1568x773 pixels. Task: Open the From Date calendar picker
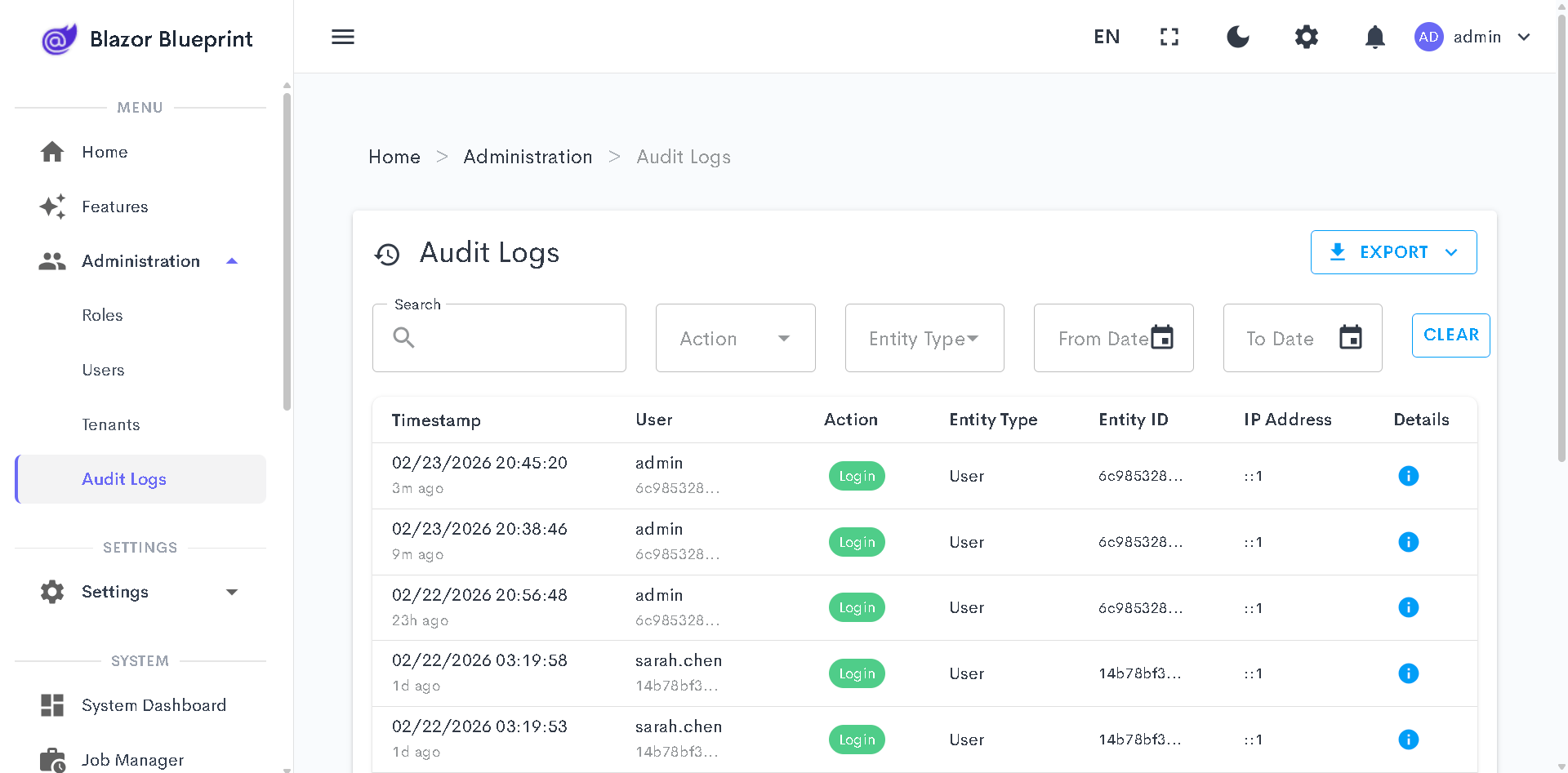coord(1163,336)
